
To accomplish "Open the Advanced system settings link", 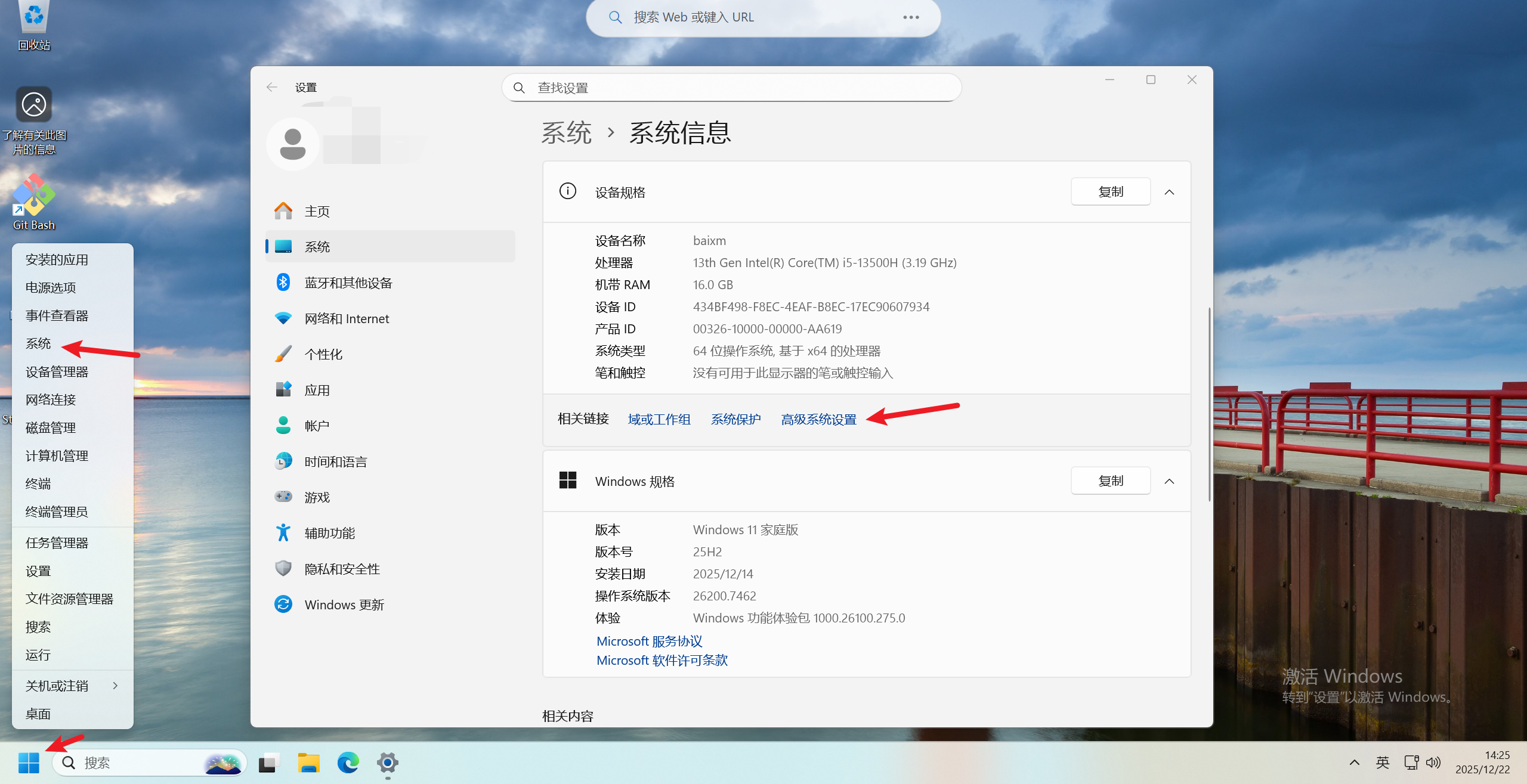I will coord(818,420).
